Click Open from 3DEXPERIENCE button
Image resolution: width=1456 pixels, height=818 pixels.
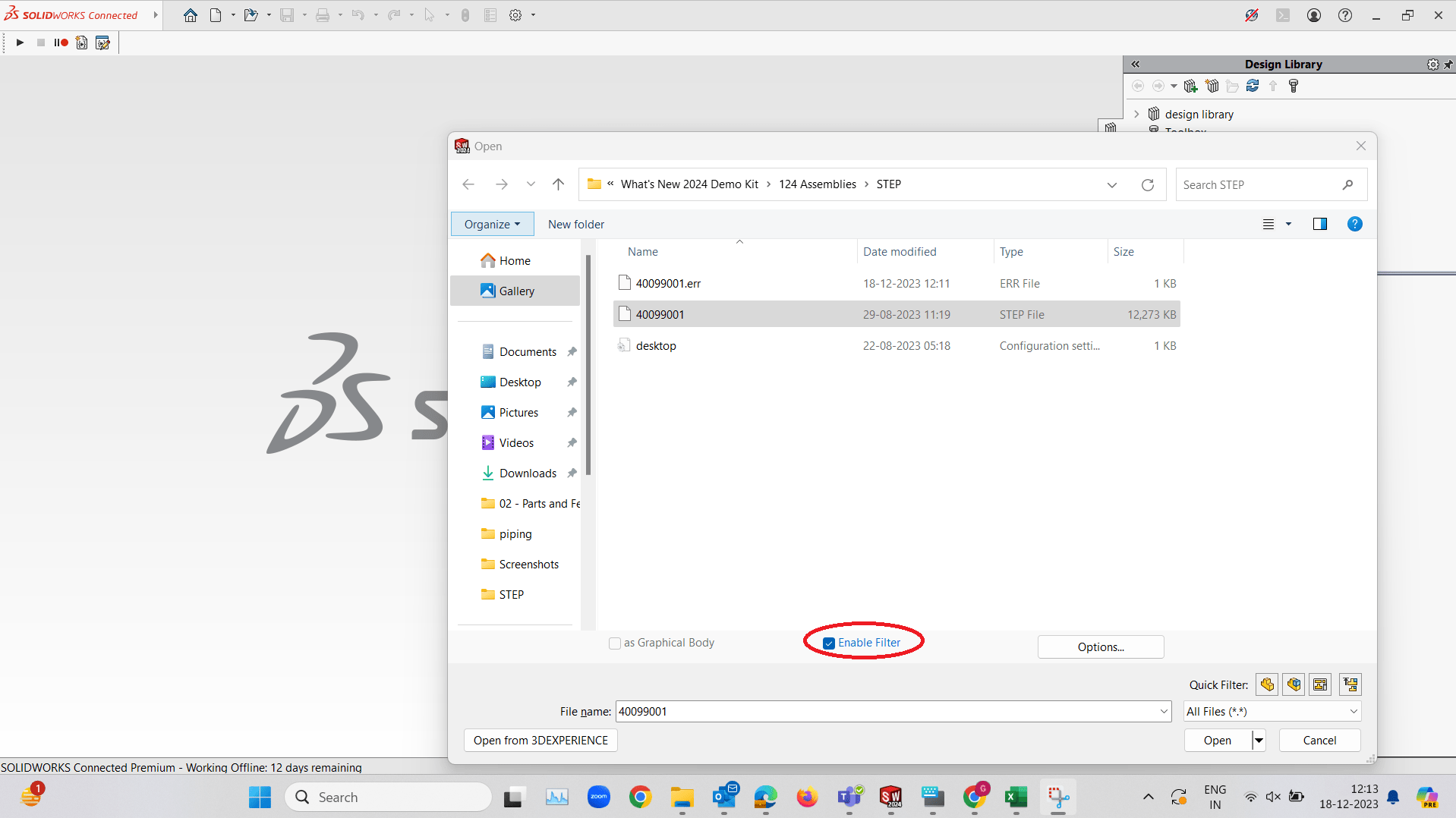(x=540, y=741)
